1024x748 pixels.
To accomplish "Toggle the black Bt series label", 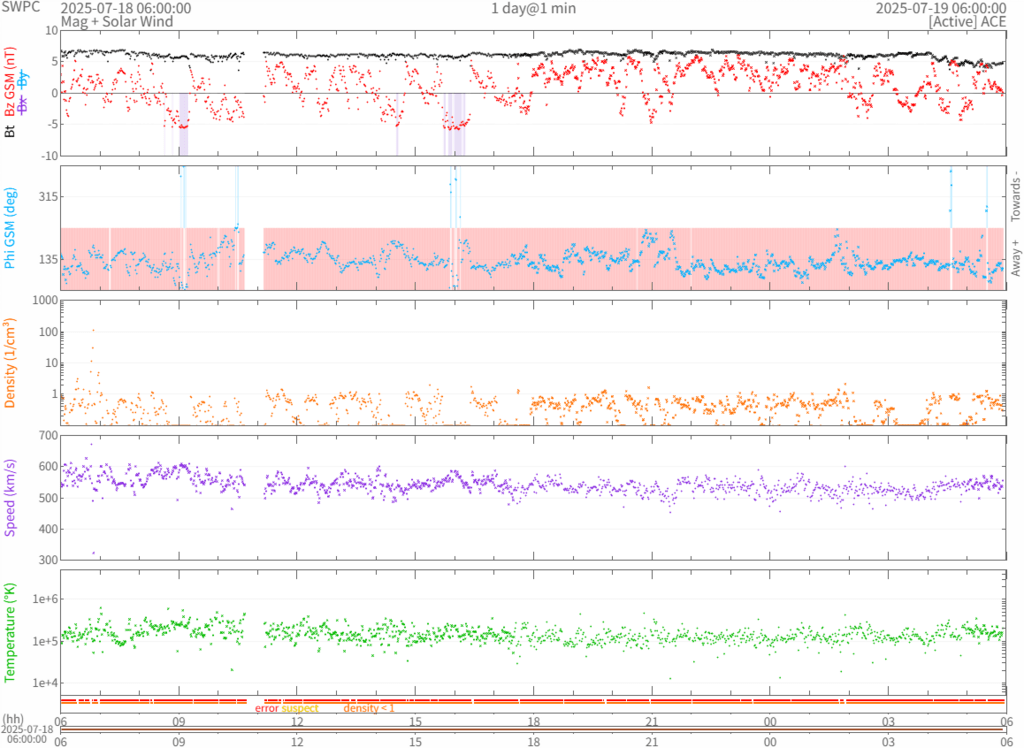I will [11, 129].
